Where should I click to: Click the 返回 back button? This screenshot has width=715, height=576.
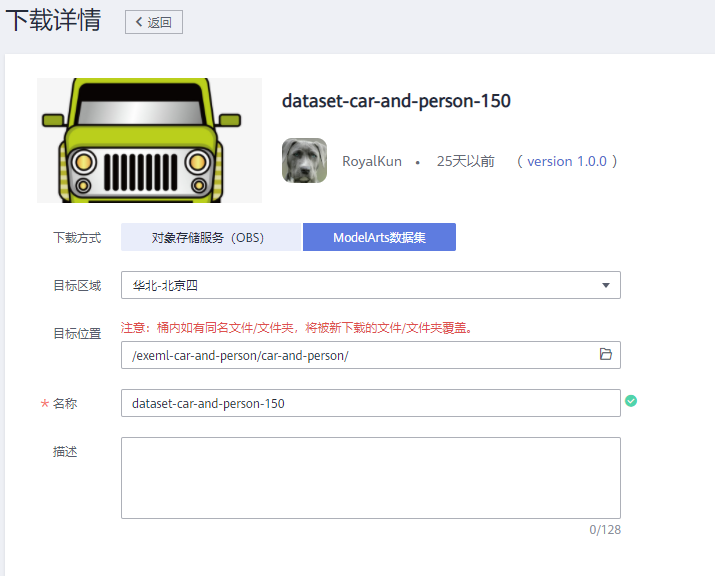(x=153, y=22)
